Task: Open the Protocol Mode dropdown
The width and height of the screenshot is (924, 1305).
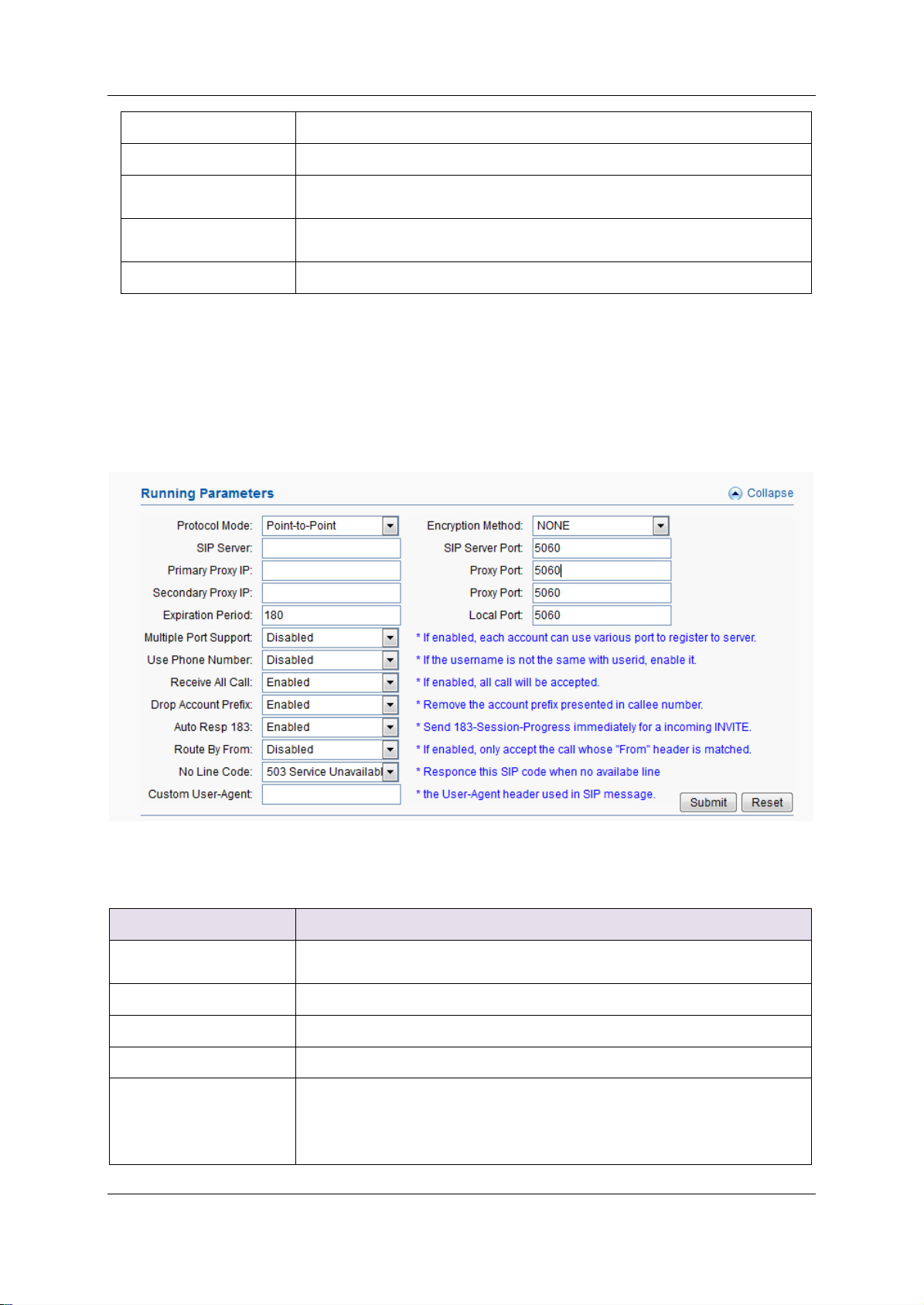Action: (x=330, y=526)
